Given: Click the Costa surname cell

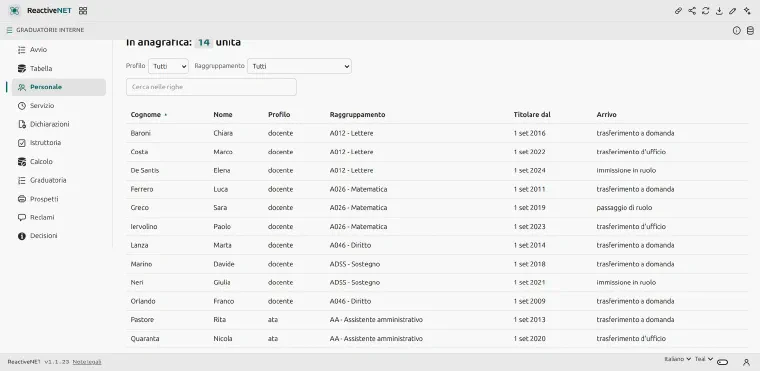Looking at the screenshot, I should point(140,152).
